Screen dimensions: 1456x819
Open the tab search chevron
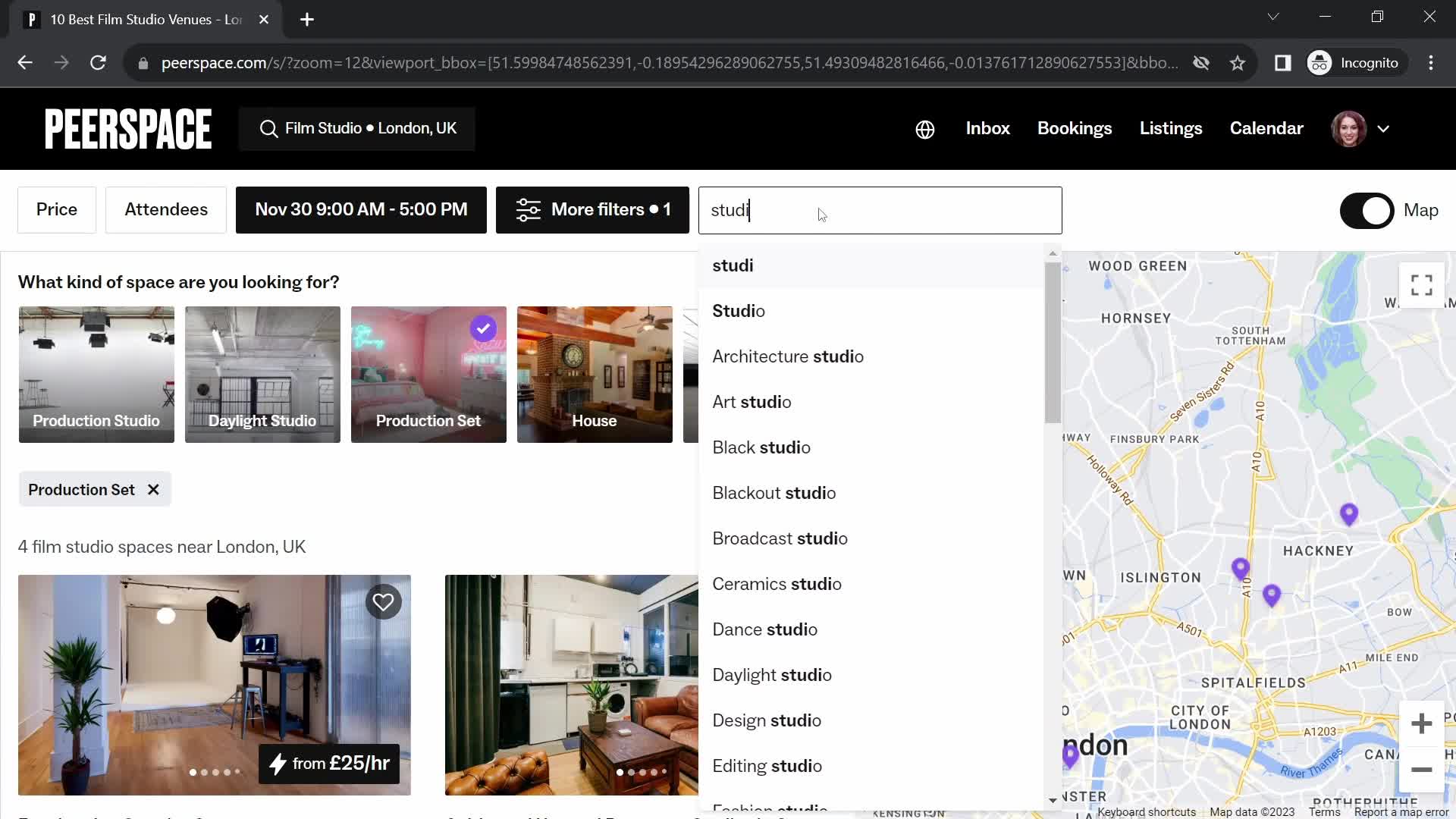click(1273, 17)
